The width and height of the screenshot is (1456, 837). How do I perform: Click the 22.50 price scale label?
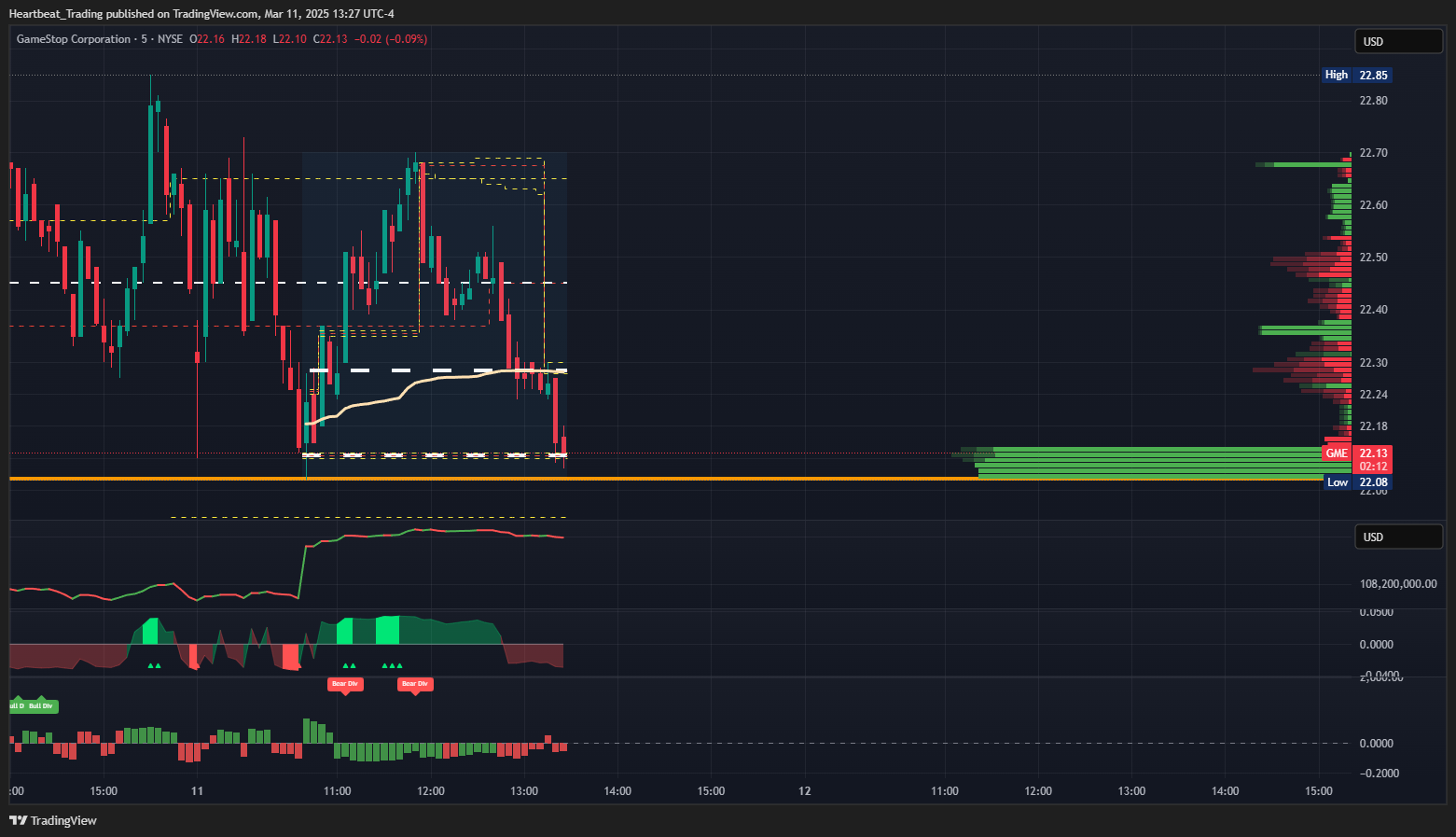click(1373, 258)
